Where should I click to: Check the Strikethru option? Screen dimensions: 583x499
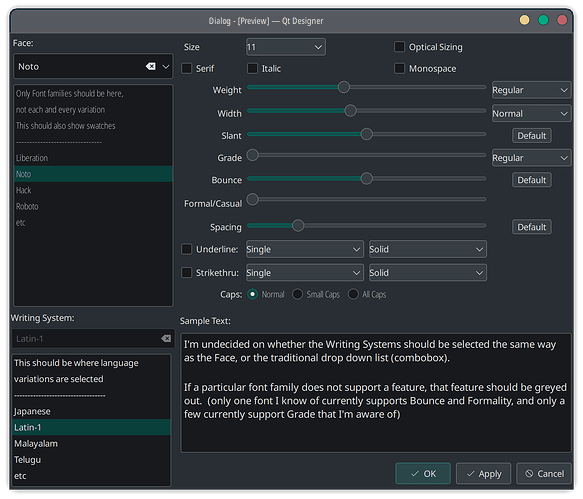[186, 273]
